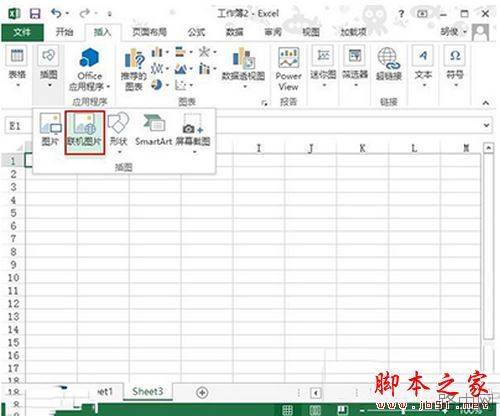This screenshot has width=500, height=416.
Task: Add a new sheet with plus button
Action: pyautogui.click(x=202, y=393)
